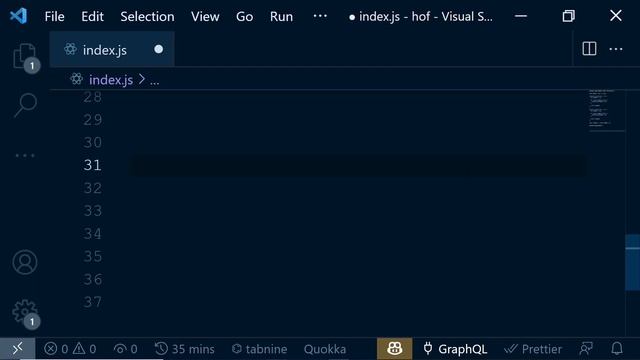Click index.js in the breadcrumb
Screen dimensions: 640x360
click(111, 80)
